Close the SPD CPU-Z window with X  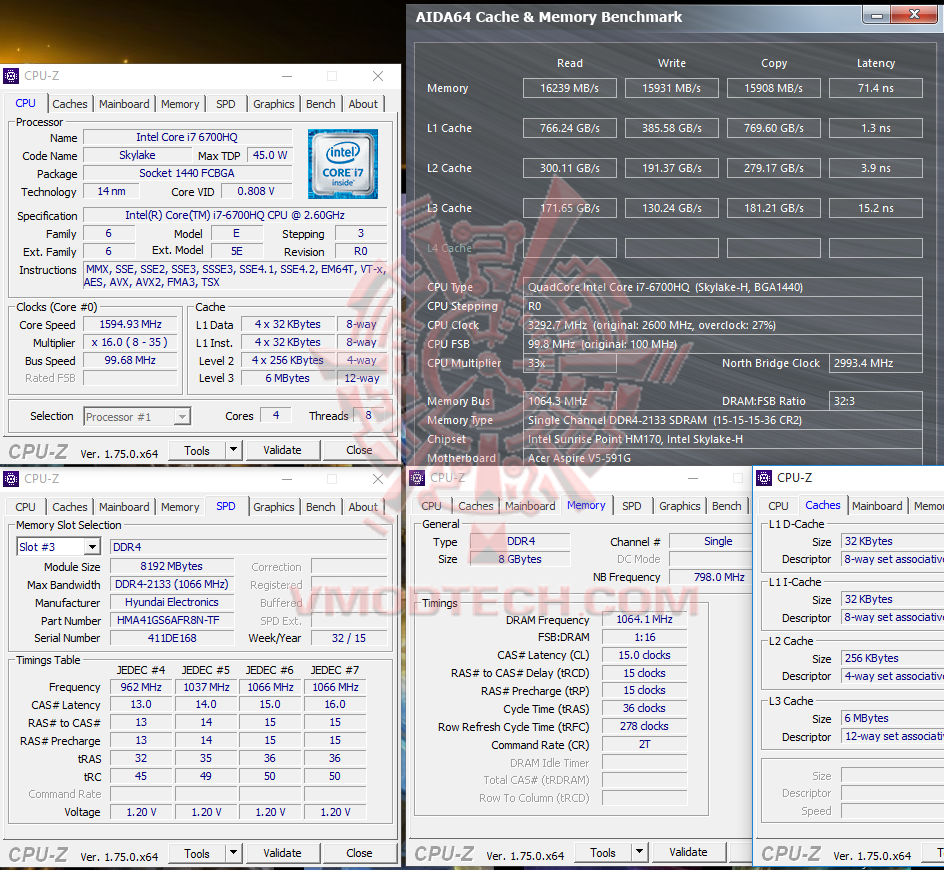click(378, 479)
